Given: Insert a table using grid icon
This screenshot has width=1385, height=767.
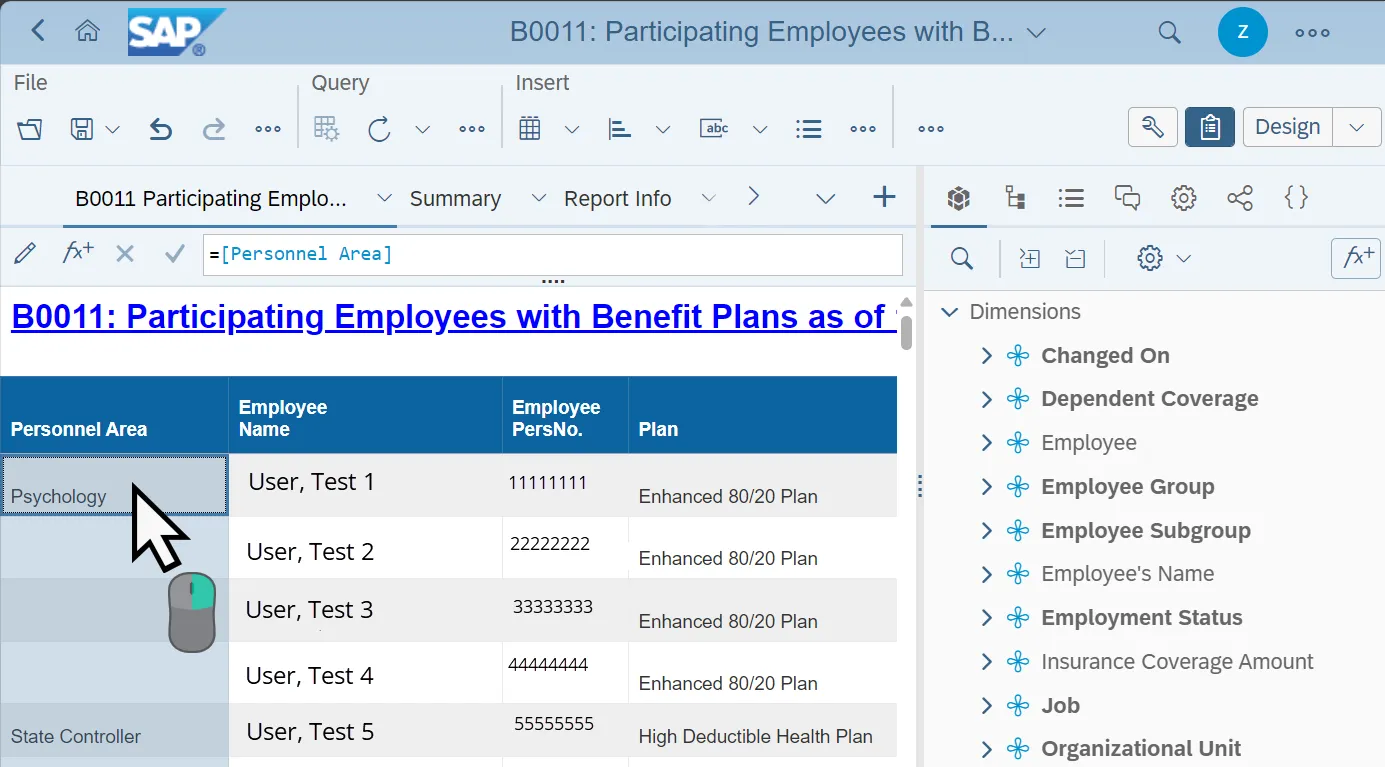Looking at the screenshot, I should click(530, 129).
